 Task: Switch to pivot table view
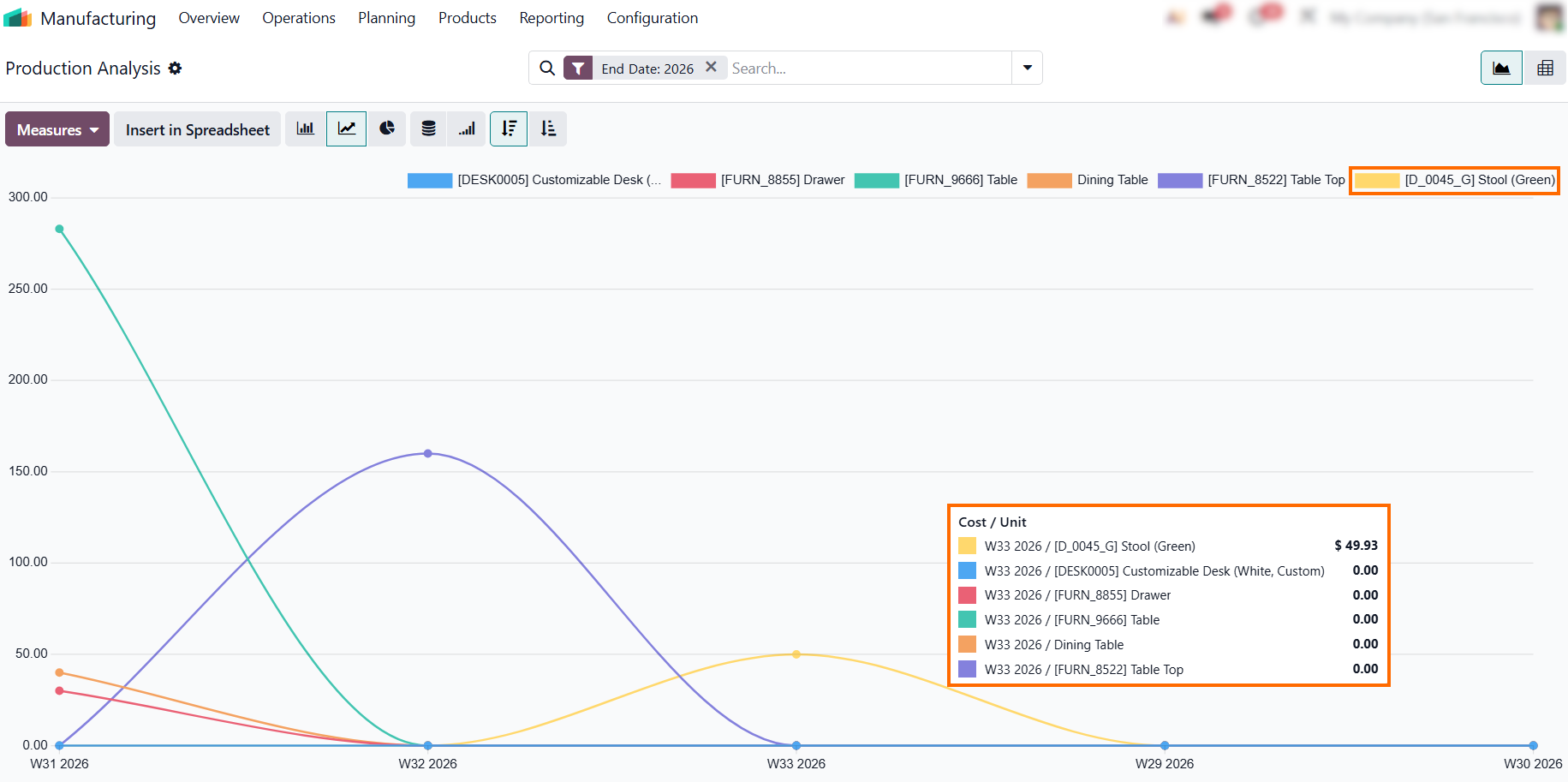coord(1545,69)
